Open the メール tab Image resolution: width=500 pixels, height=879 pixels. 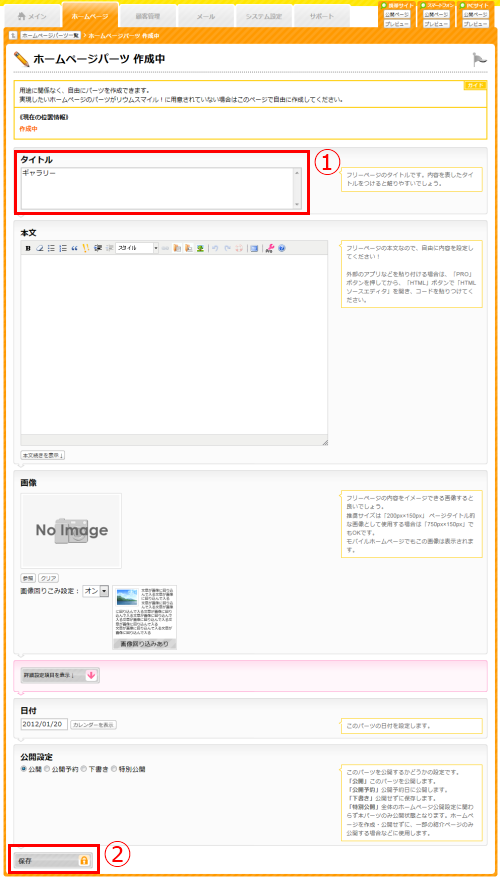click(206, 16)
